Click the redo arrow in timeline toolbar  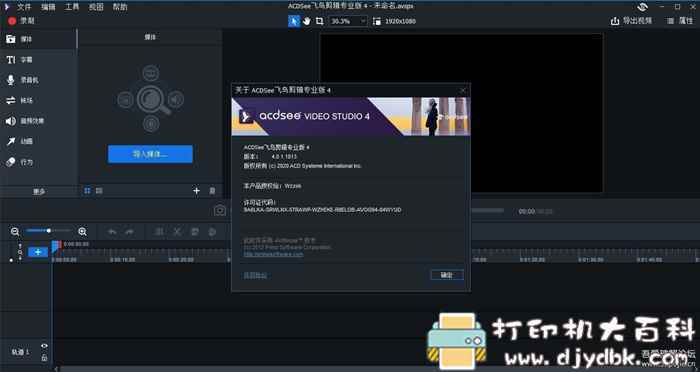coord(129,232)
